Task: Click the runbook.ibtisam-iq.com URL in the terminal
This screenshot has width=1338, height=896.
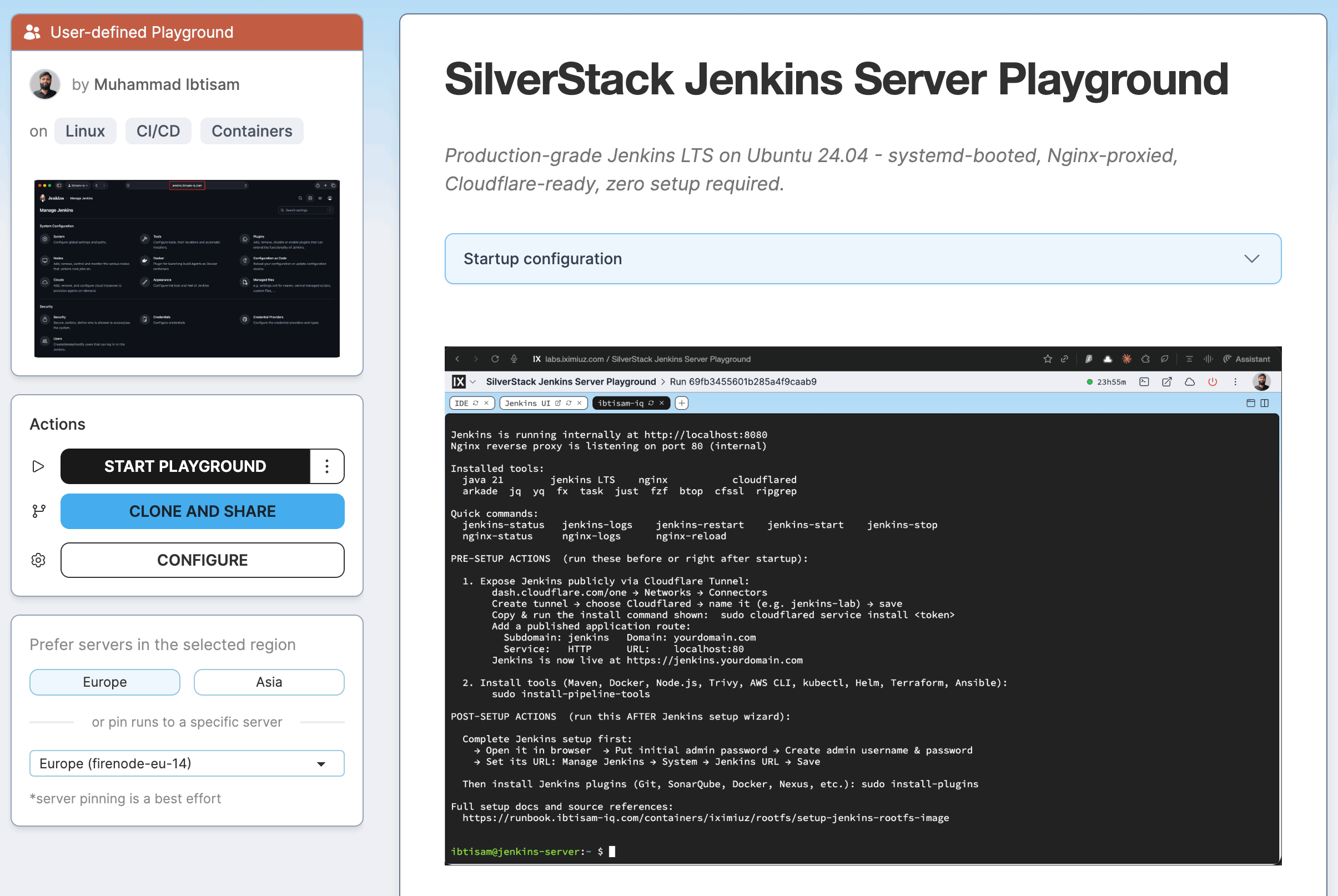Action: [706, 818]
